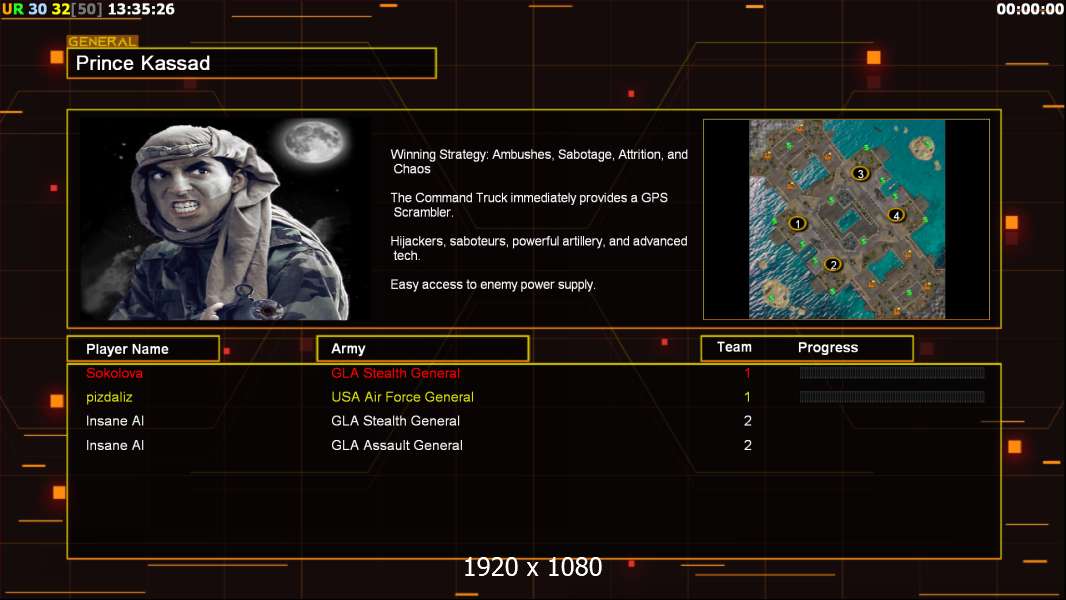The image size is (1066, 600).
Task: Click the Hijackers, saboteurs description line
Action: [539, 248]
